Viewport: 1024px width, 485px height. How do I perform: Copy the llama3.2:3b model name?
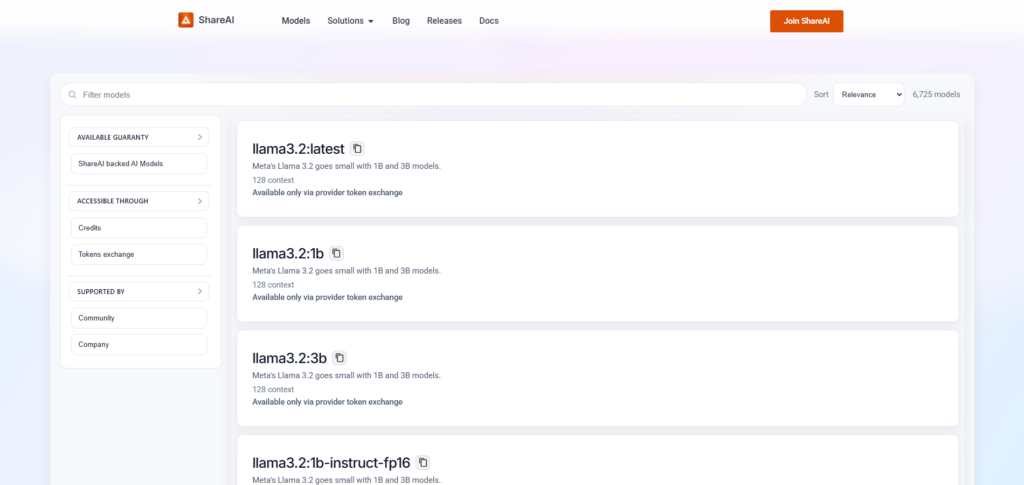339,358
